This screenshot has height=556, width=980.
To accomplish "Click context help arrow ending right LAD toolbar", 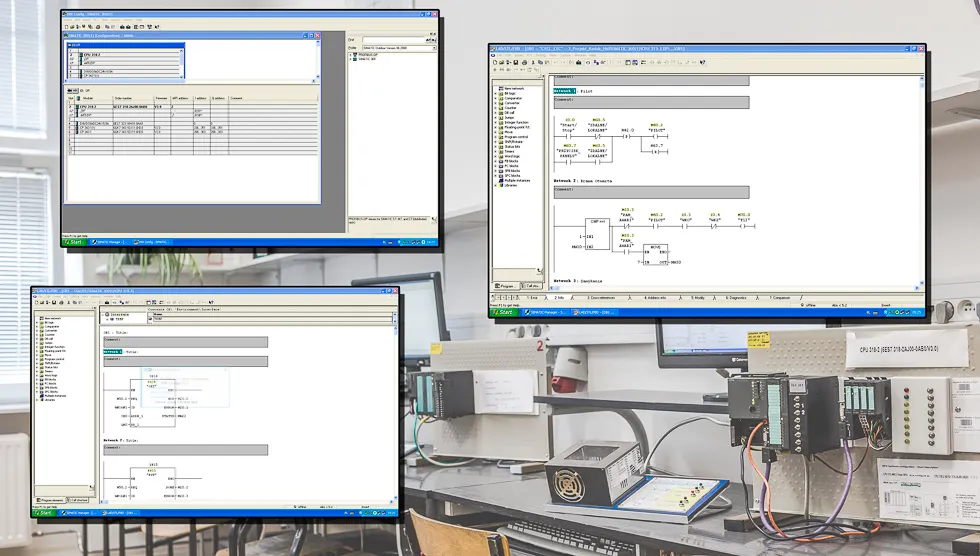I will [x=702, y=62].
